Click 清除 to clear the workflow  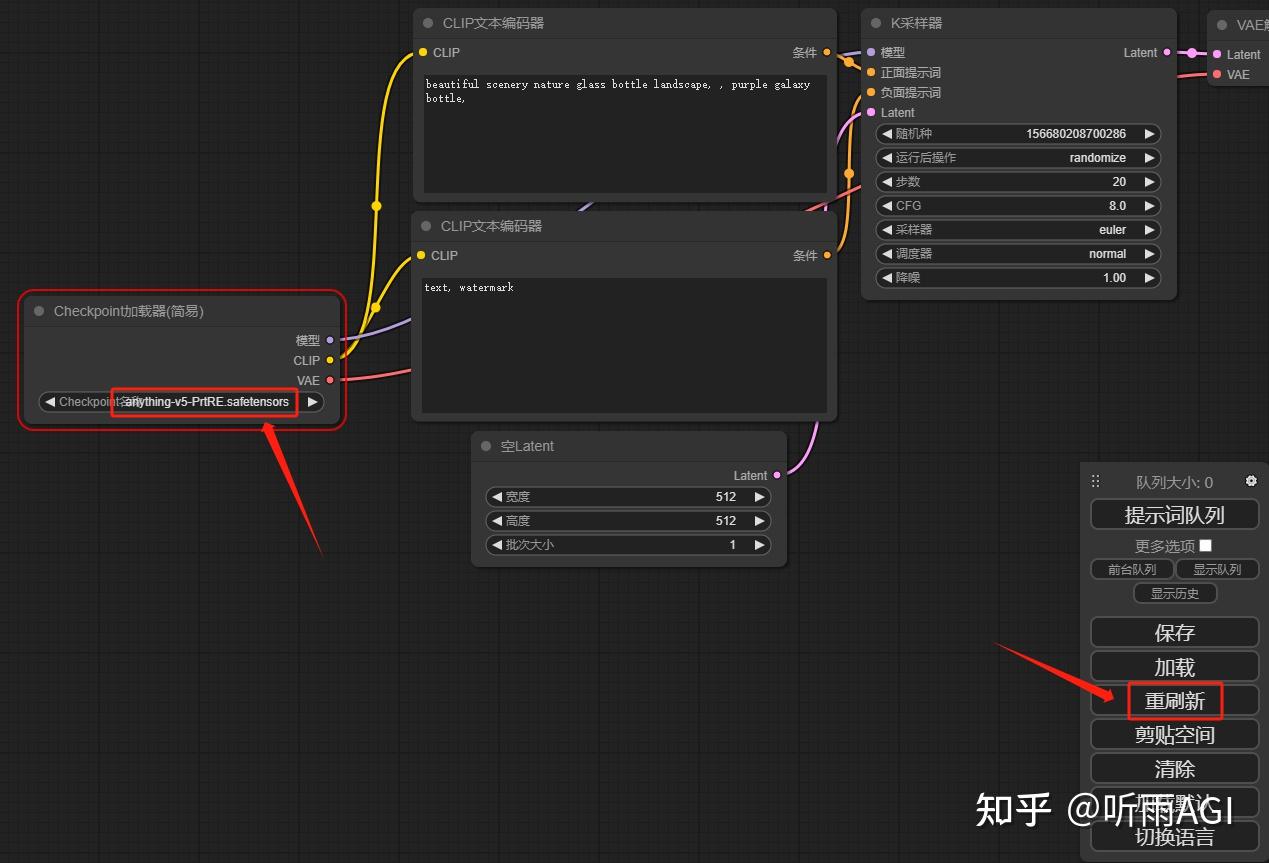[x=1174, y=768]
